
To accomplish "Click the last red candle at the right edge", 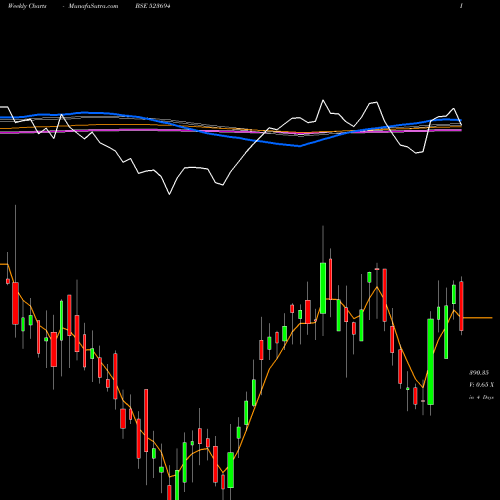I will (x=461, y=306).
